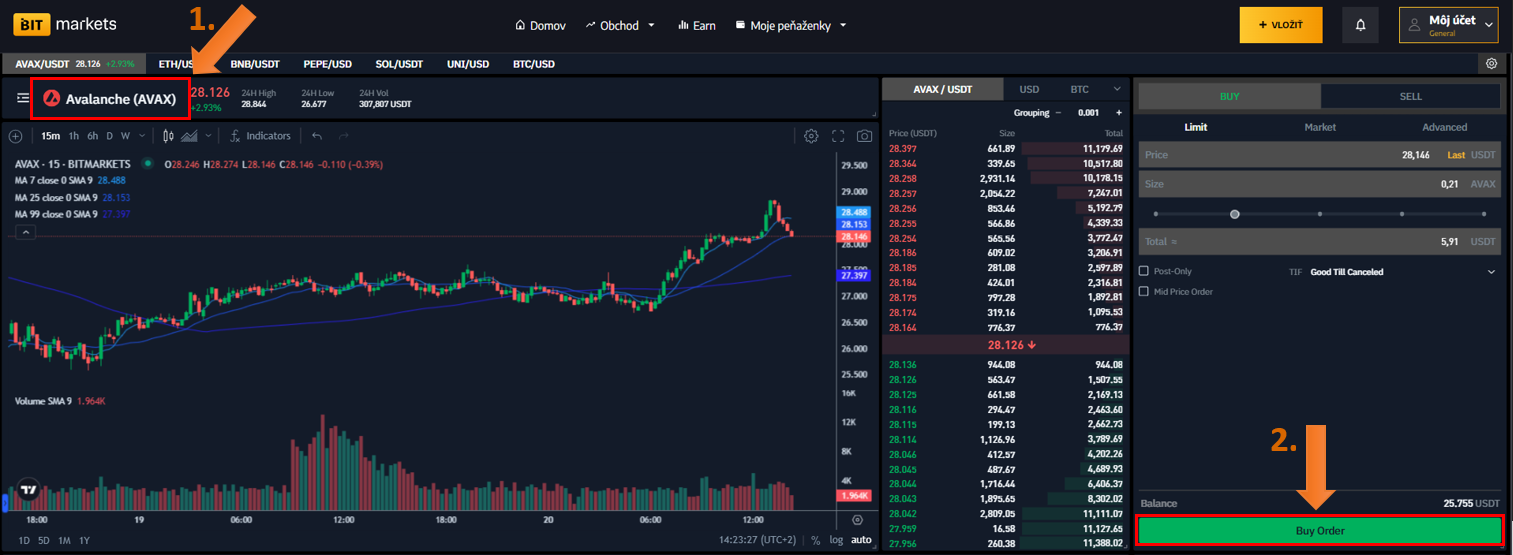Add a symbol to compare with plus icon
This screenshot has width=1513, height=555.
pos(15,136)
